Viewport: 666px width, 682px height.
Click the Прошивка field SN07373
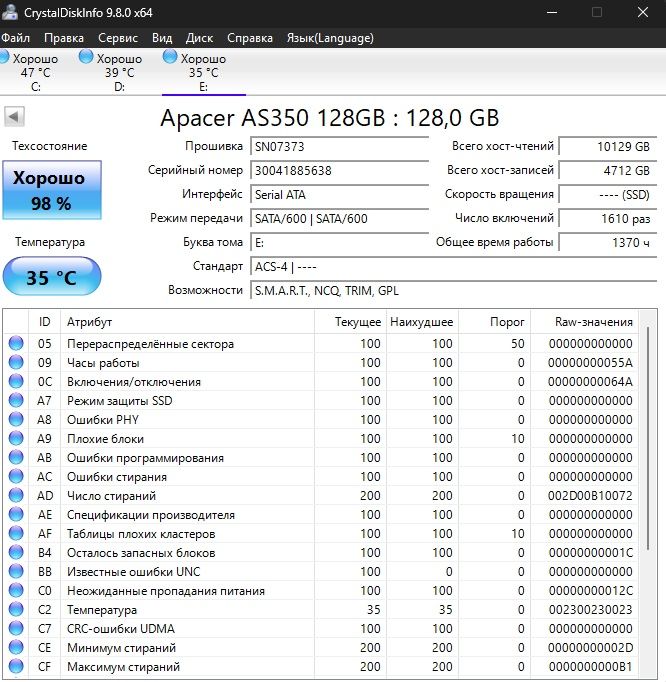339,146
